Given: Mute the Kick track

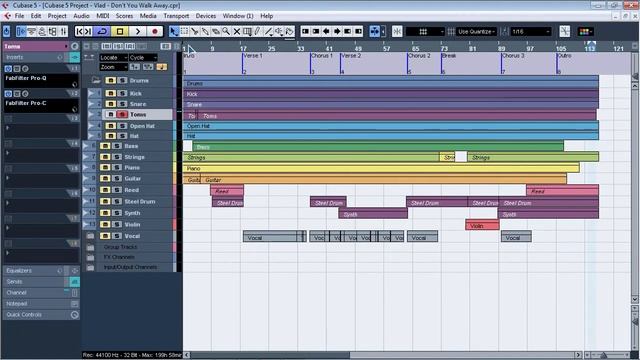Looking at the screenshot, I should point(110,93).
